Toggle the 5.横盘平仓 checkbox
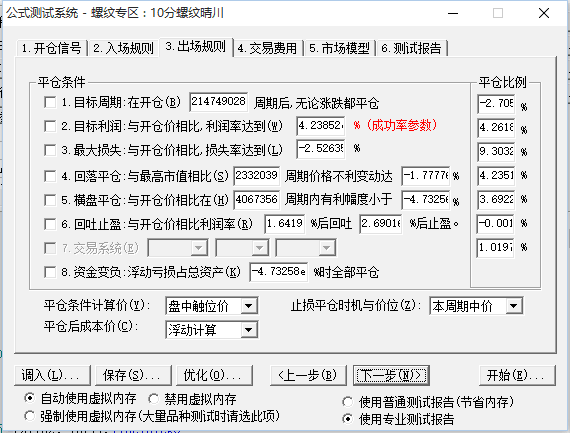 tap(50, 200)
